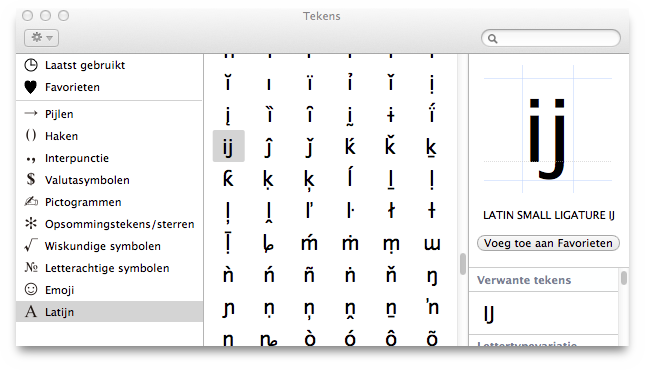The image size is (645, 370).
Task: Pick n with acute ń
Action: coord(269,274)
